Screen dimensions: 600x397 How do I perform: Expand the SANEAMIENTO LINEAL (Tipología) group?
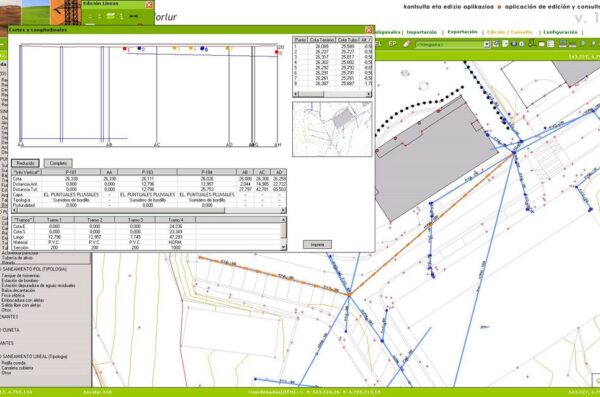(34, 356)
